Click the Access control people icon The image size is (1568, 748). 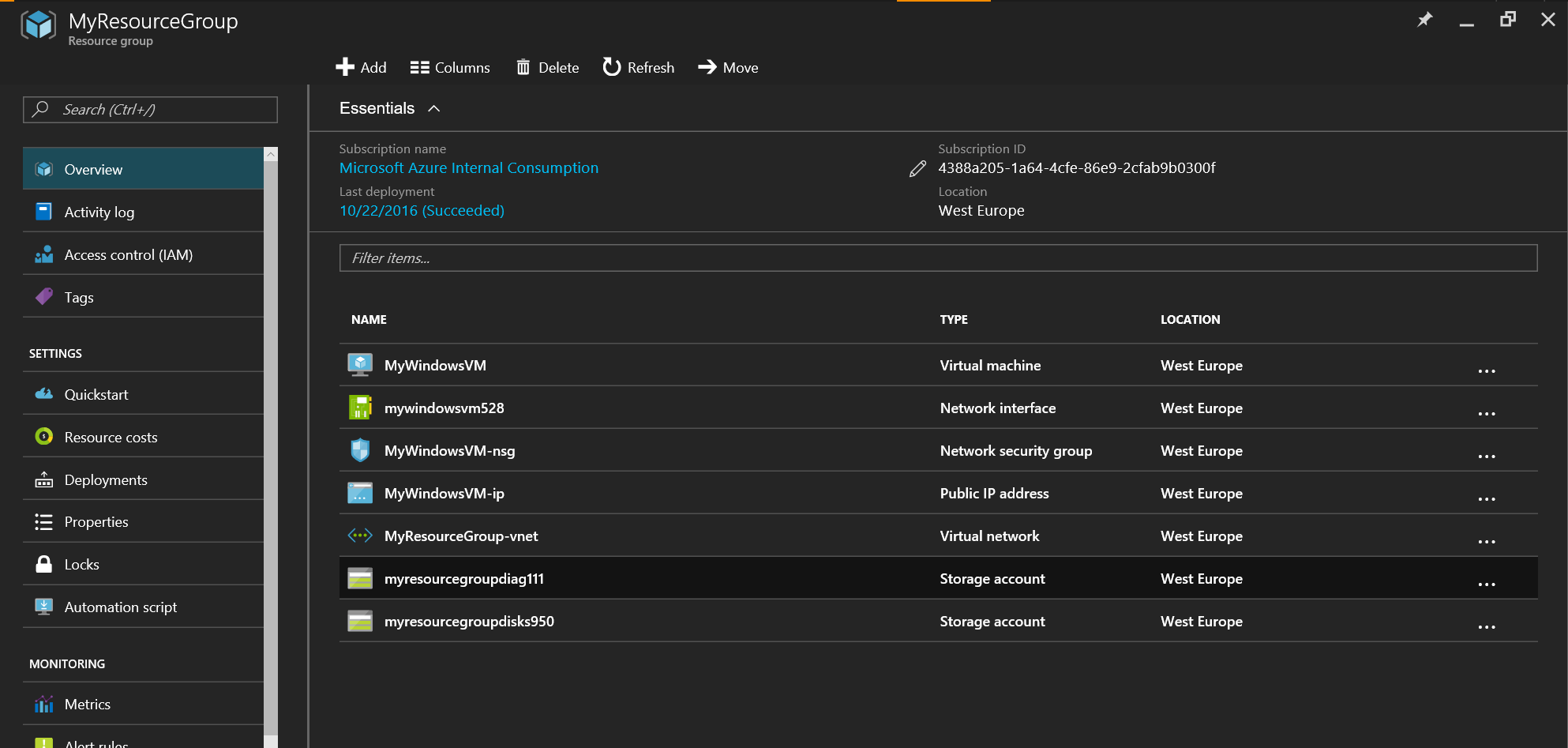44,254
